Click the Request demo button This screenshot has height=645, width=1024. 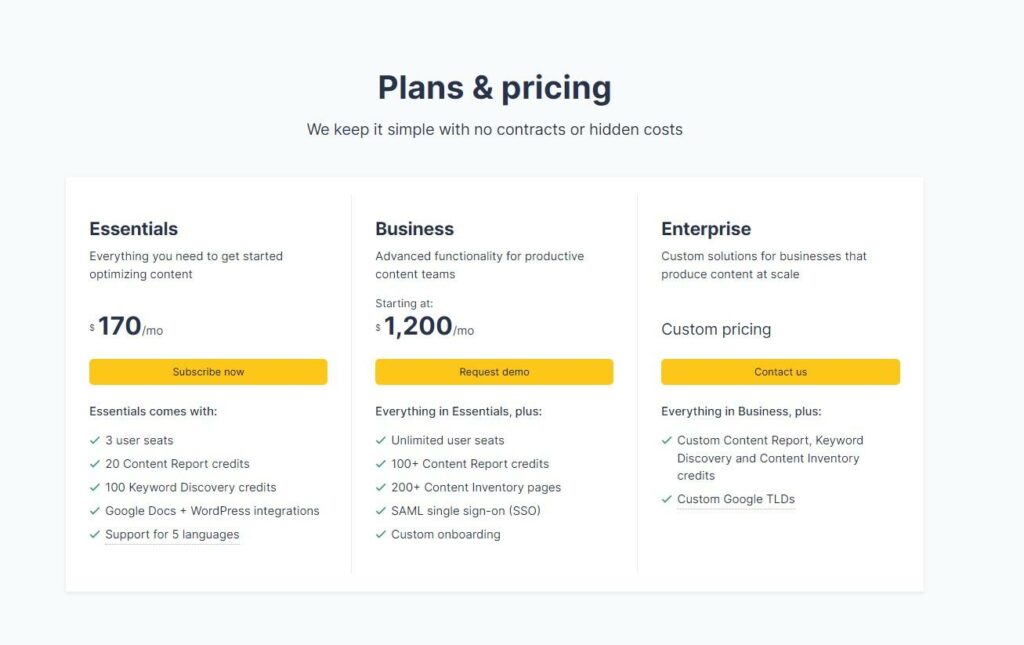tap(494, 371)
